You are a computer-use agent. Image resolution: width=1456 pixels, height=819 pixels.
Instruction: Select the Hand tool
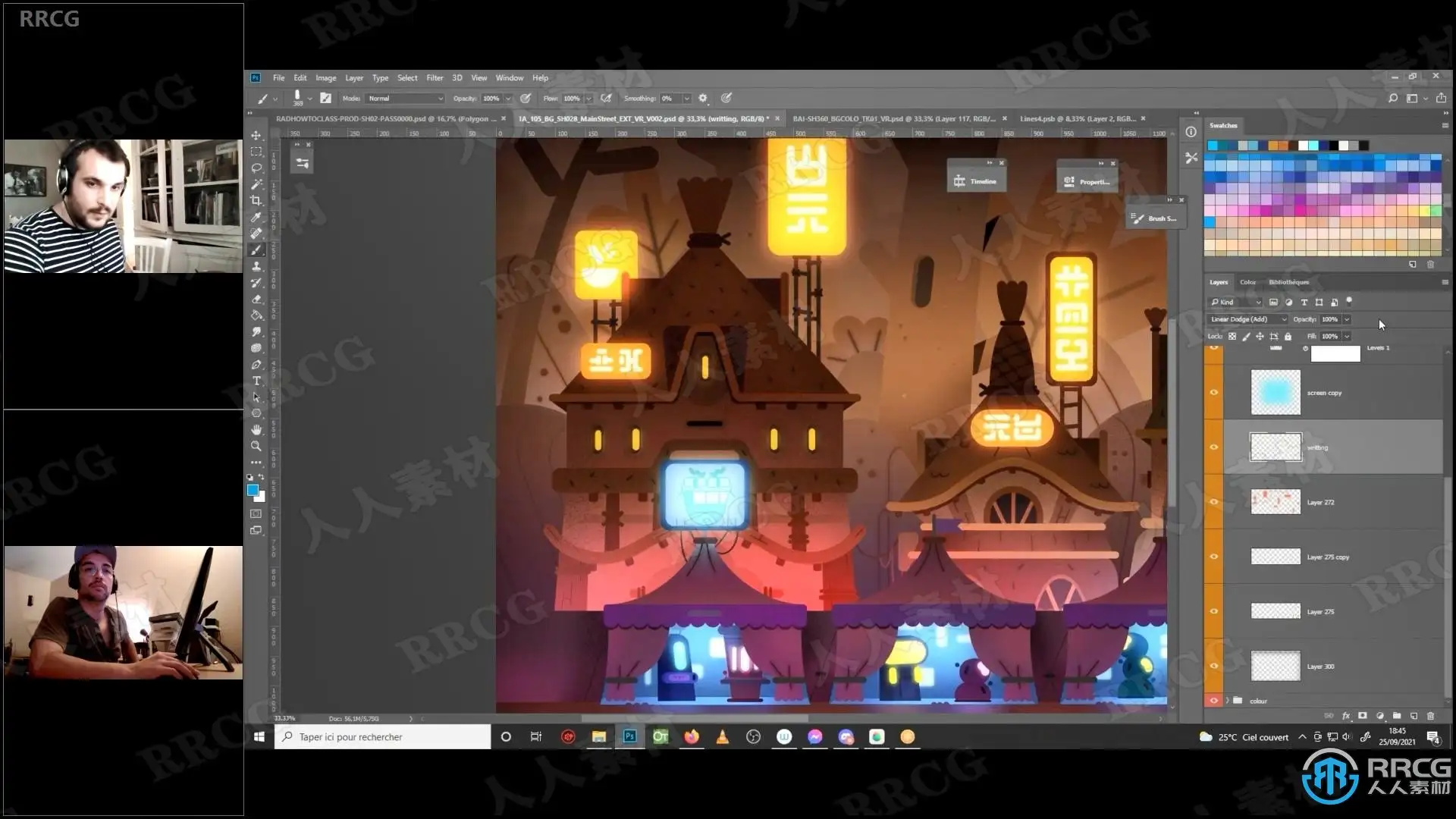[256, 430]
